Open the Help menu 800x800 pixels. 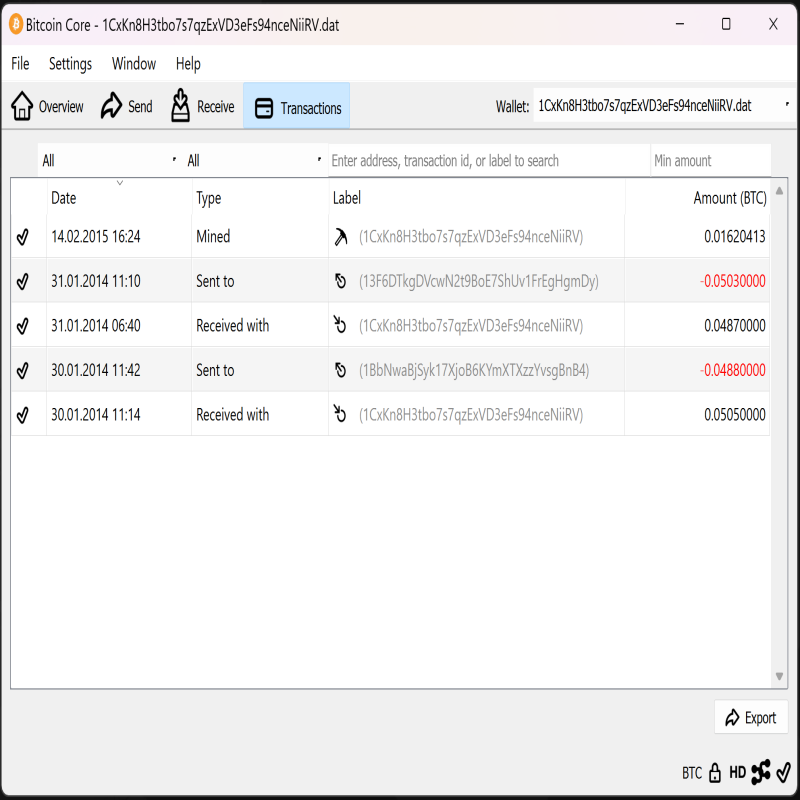coord(188,64)
